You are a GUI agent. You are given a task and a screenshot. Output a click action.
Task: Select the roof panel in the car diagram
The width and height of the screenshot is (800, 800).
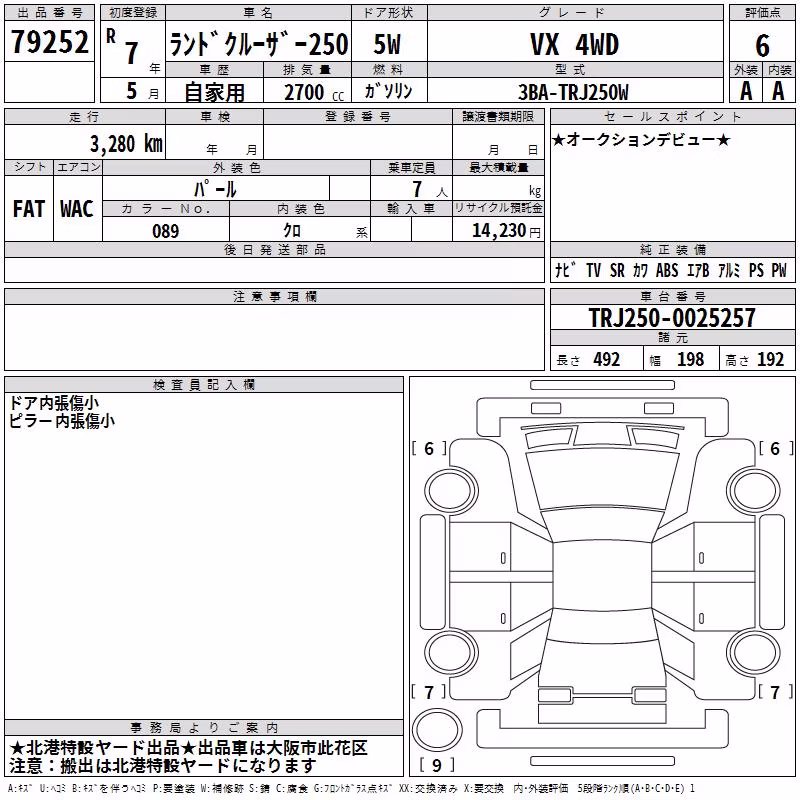pos(602,576)
